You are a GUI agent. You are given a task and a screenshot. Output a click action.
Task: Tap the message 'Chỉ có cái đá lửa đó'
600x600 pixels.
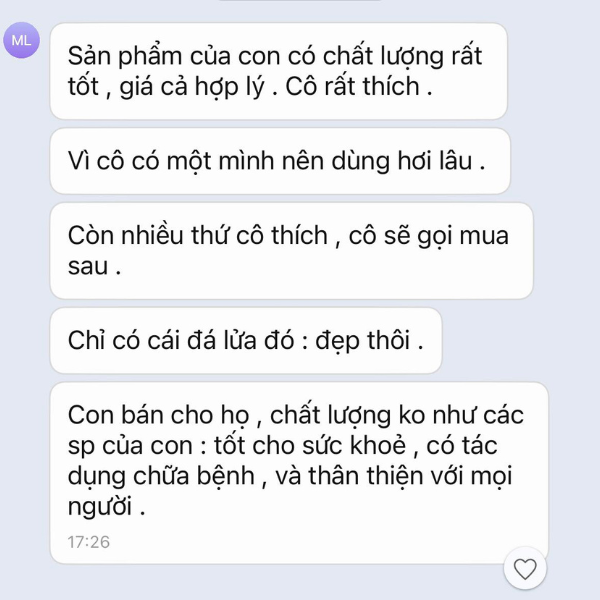tap(246, 340)
